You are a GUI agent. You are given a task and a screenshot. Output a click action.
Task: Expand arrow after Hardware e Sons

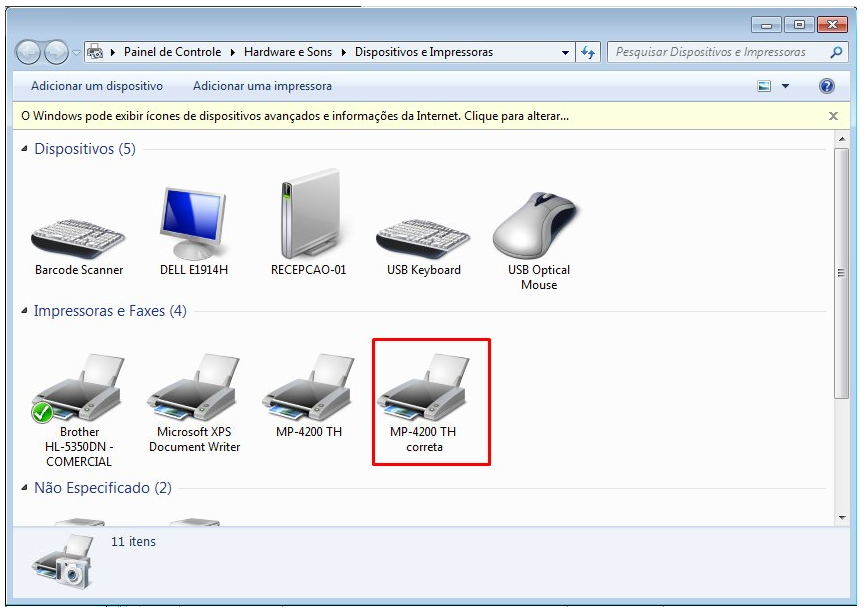point(344,52)
